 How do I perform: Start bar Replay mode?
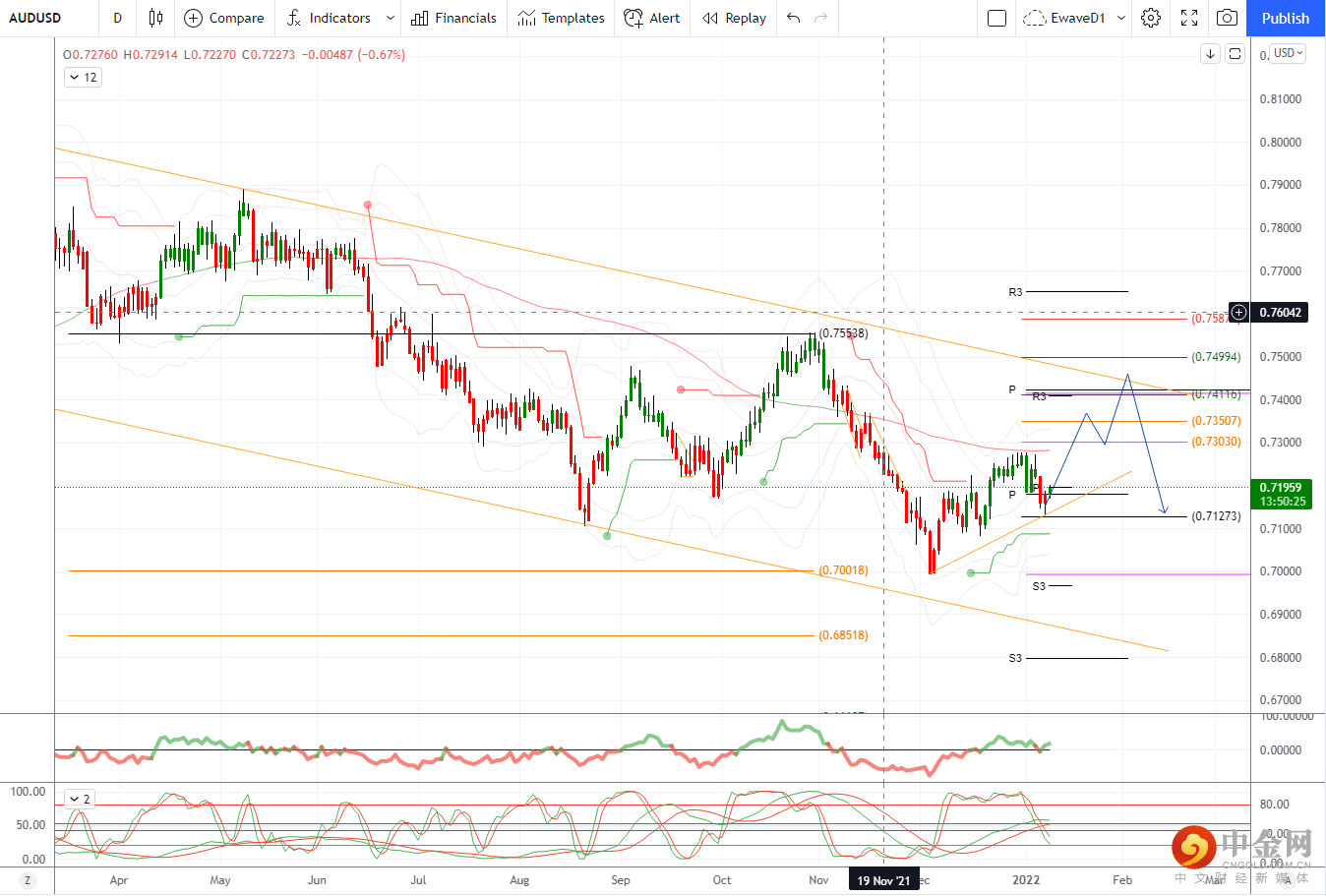pyautogui.click(x=735, y=18)
